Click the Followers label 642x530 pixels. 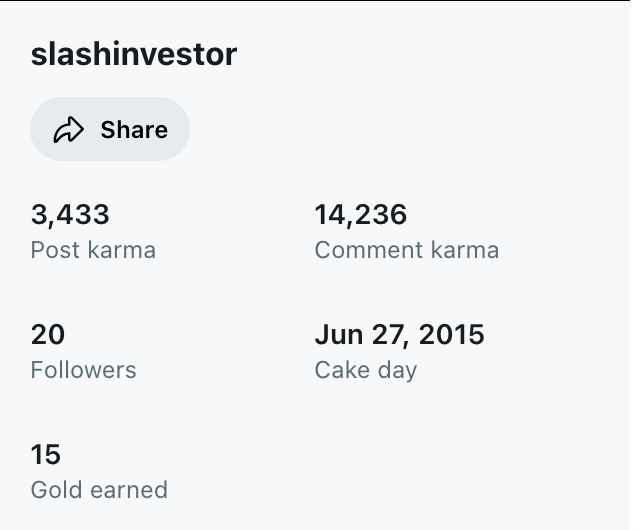pos(83,370)
